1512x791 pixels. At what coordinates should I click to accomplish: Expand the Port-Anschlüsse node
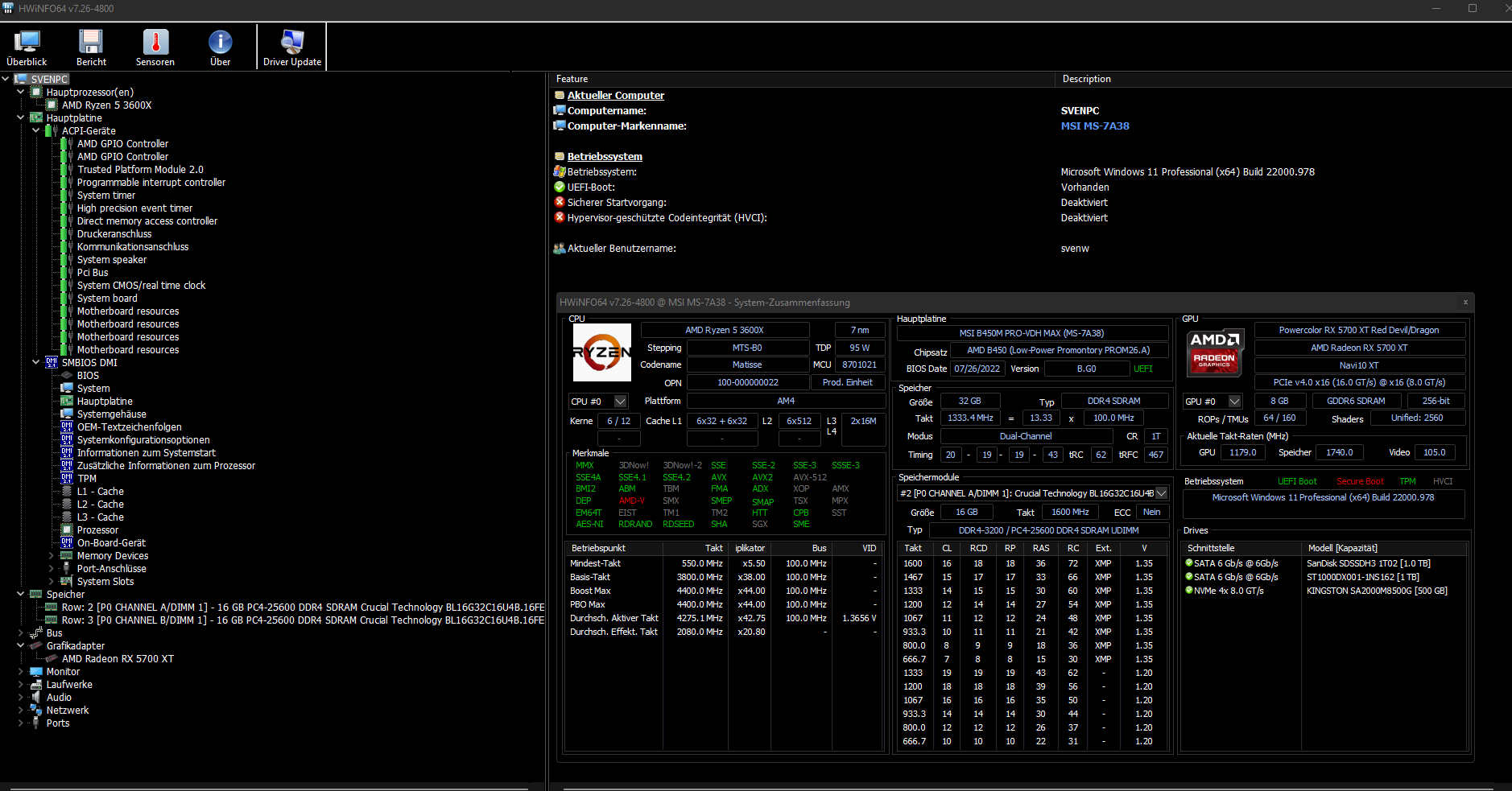pos(52,568)
